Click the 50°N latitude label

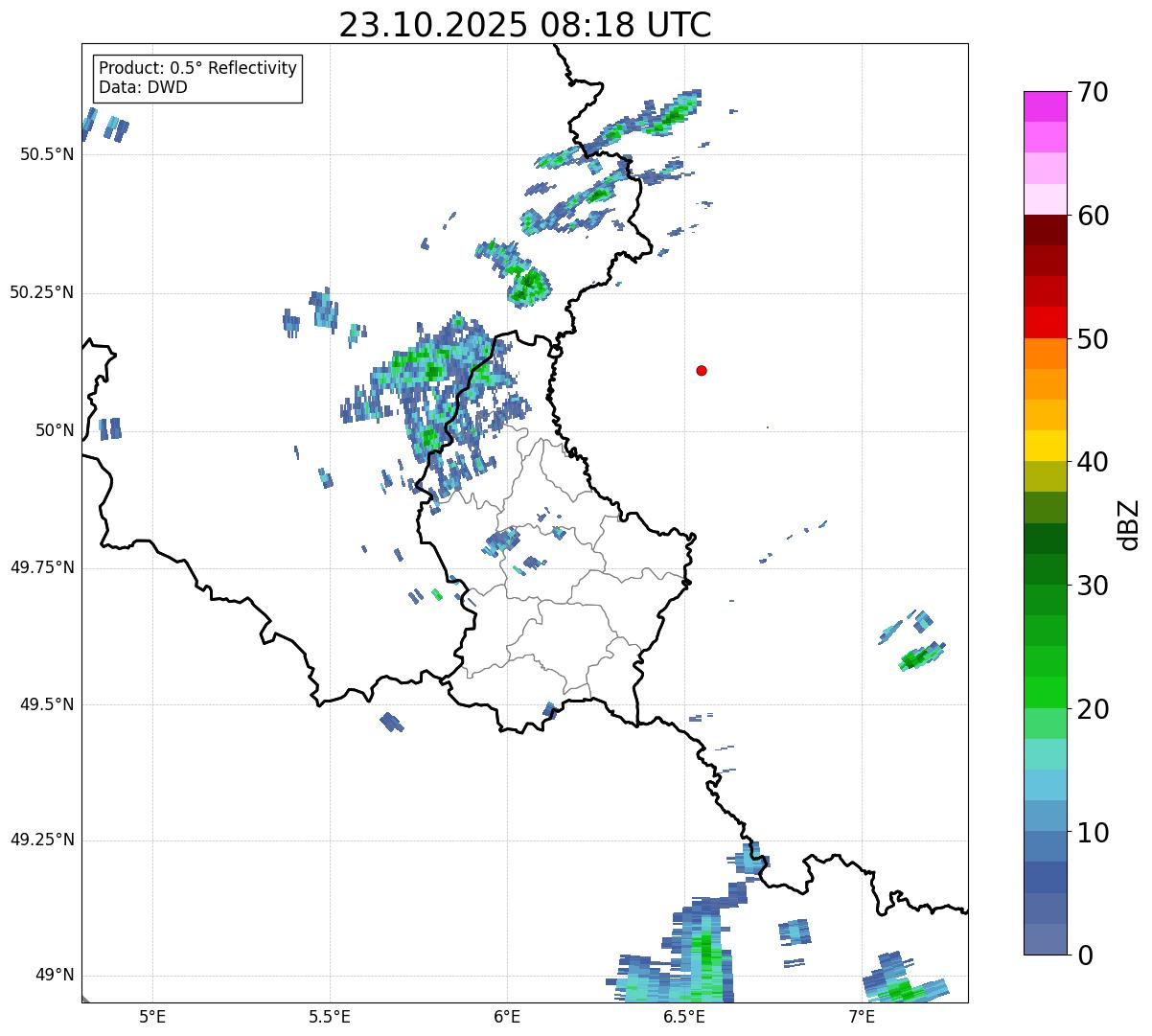55,430
